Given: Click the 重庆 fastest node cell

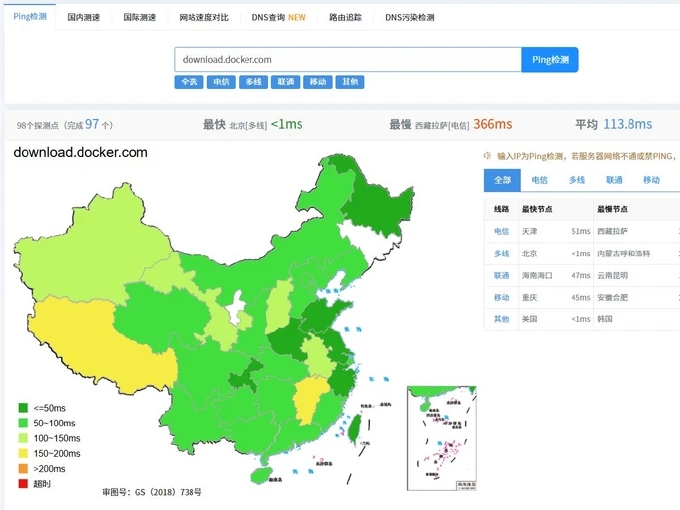Looking at the screenshot, I should [529, 298].
